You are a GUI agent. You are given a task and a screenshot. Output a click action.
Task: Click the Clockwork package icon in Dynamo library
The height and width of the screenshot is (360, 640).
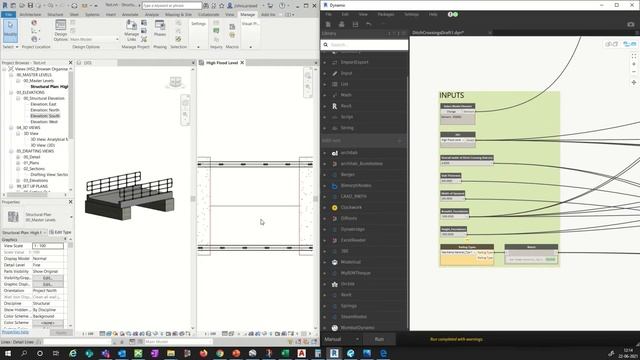[334, 207]
